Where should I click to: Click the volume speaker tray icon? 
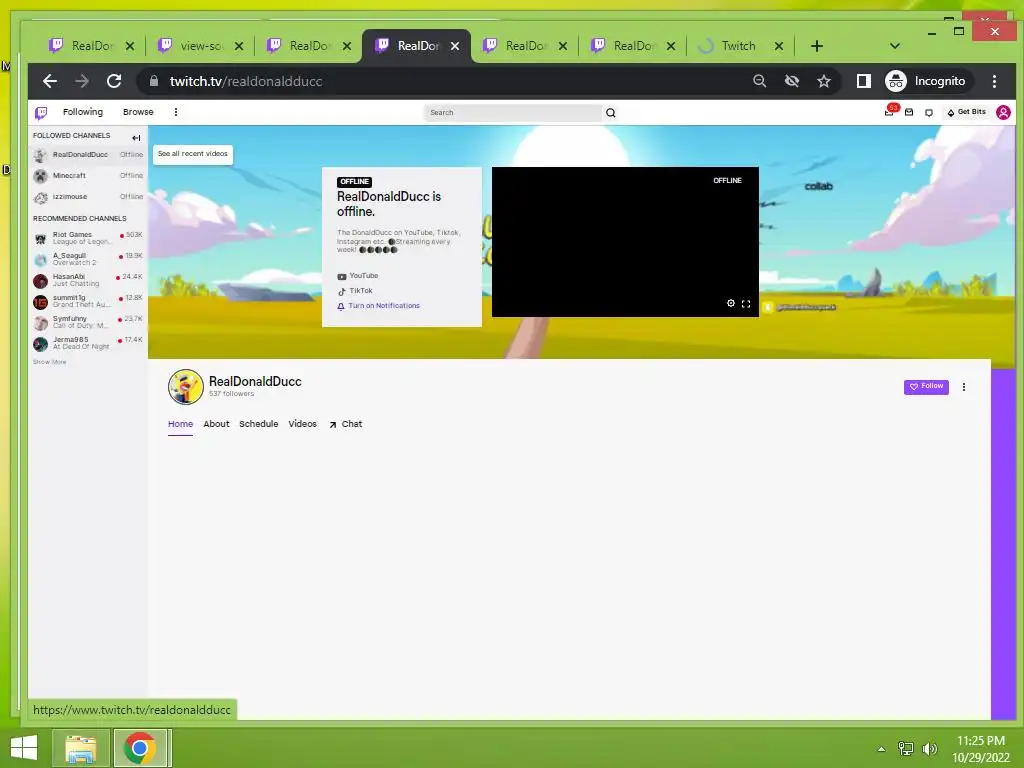(930, 749)
